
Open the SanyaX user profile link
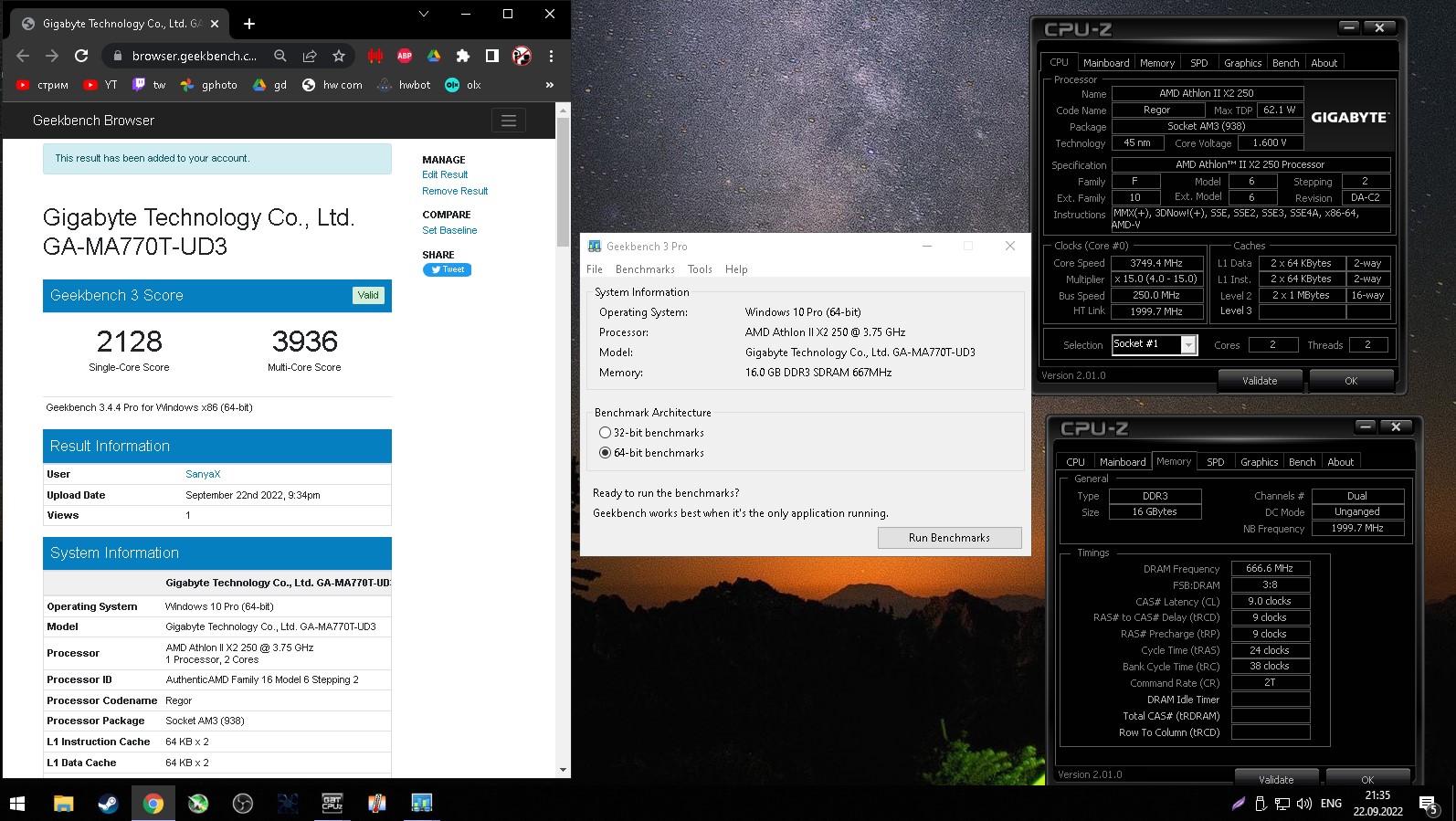point(203,474)
